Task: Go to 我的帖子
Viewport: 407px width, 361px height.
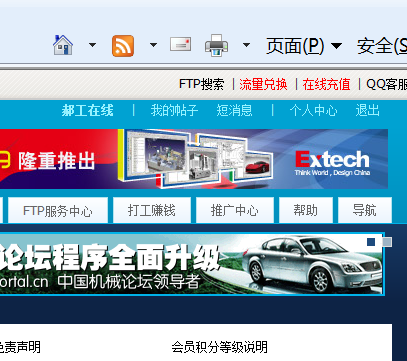Action: (x=174, y=110)
